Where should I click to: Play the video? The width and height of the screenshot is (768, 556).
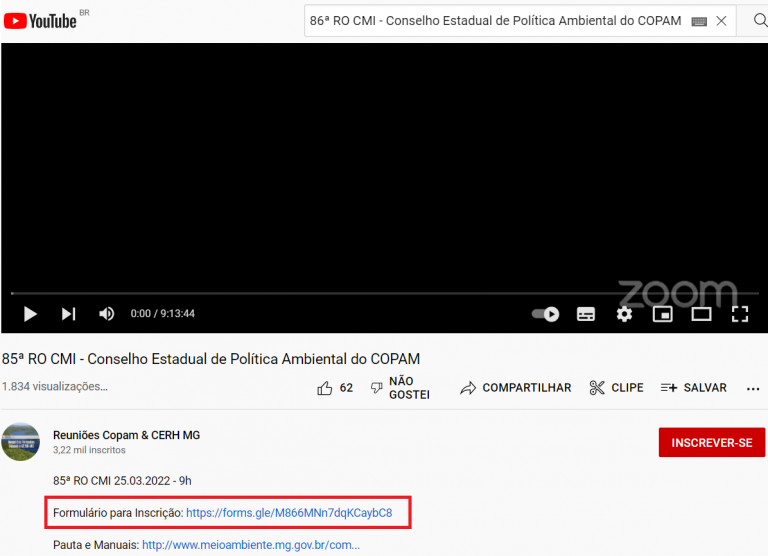(30, 314)
